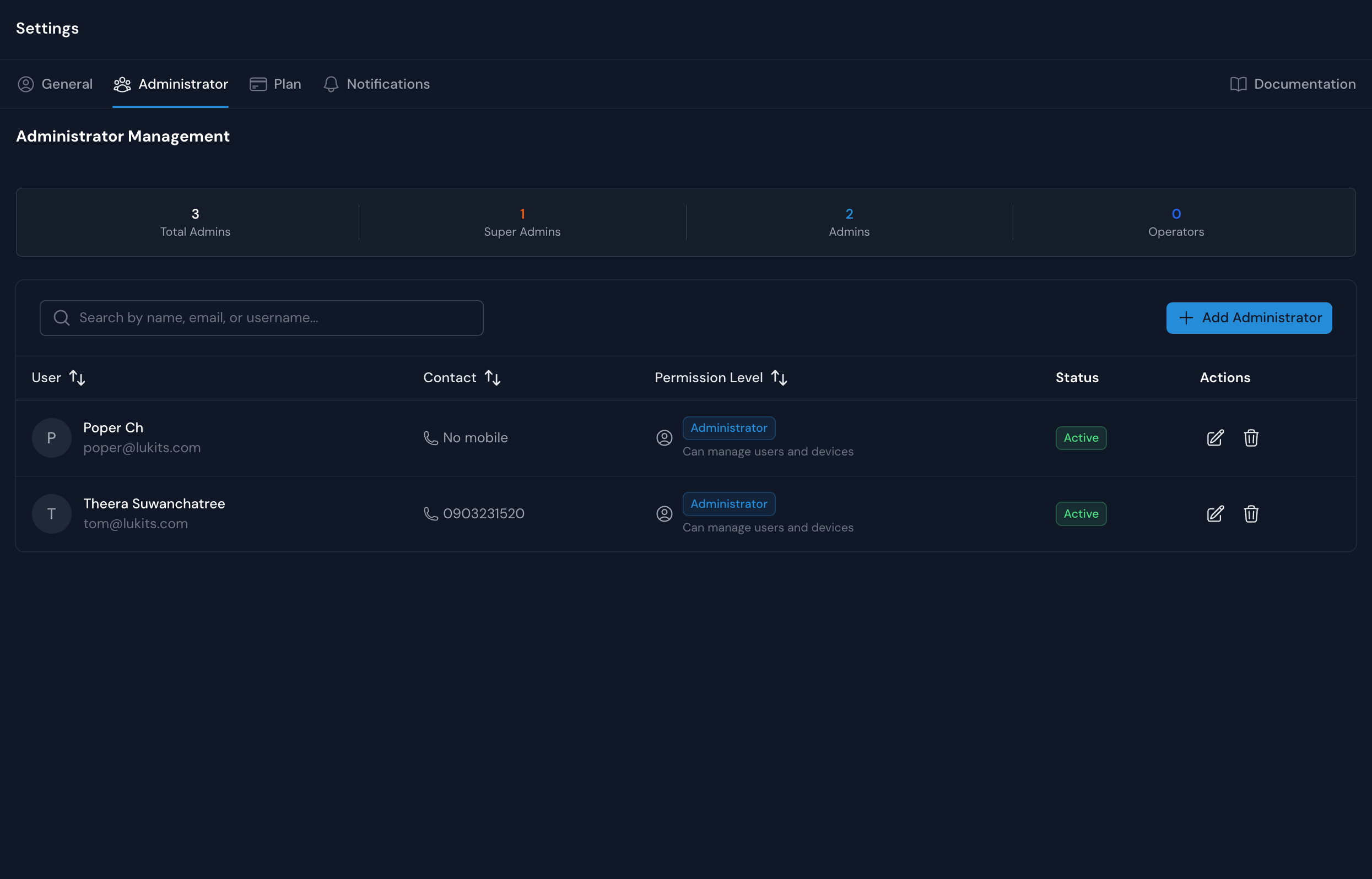Screen dimensions: 1372x879
Task: Click the Administrator people icon
Action: pyautogui.click(x=121, y=84)
